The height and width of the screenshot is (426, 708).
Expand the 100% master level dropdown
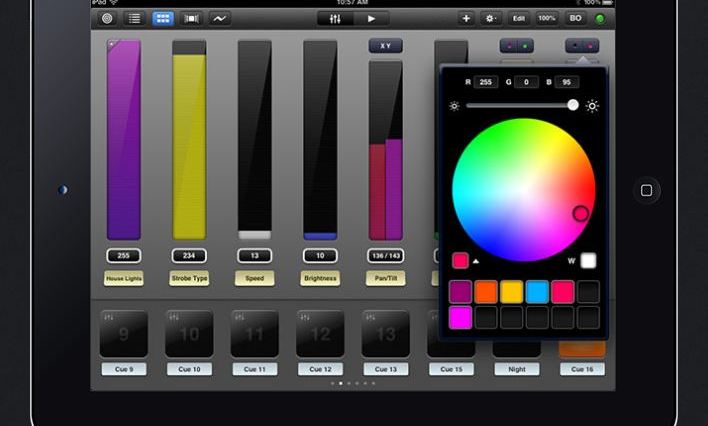pyautogui.click(x=547, y=18)
